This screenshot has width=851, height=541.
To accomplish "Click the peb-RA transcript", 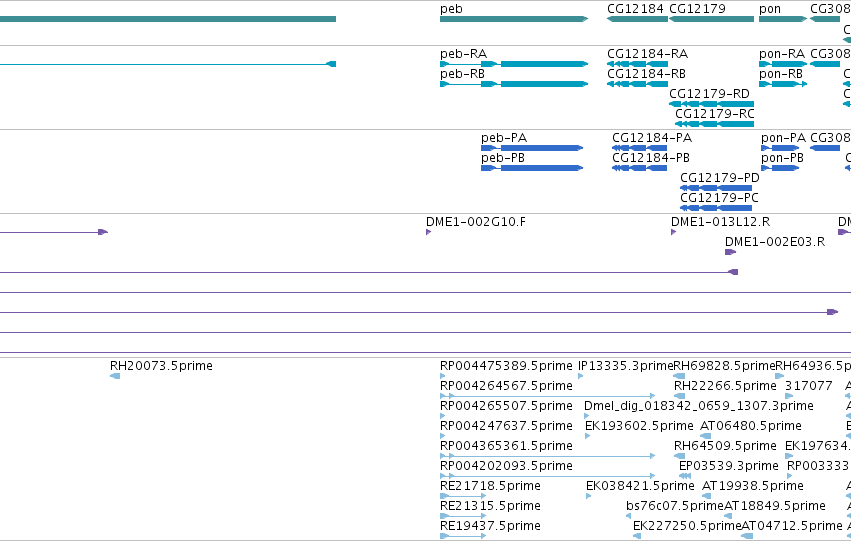I will point(514,64).
